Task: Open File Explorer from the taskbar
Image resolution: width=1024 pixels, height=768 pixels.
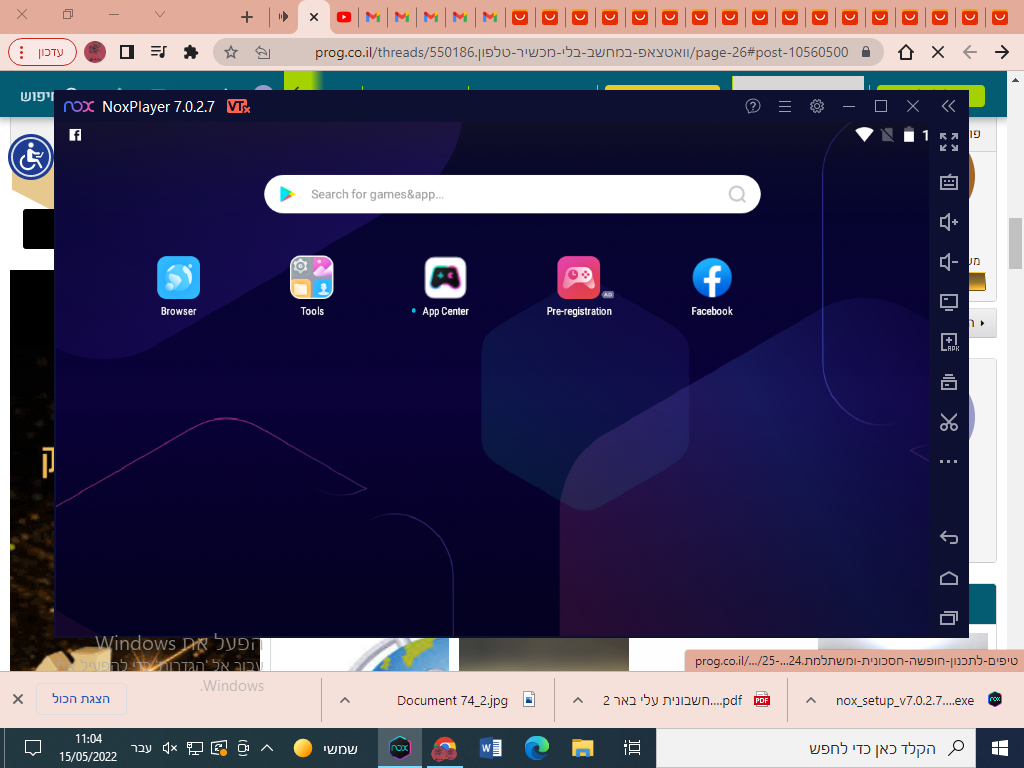Action: (583, 748)
